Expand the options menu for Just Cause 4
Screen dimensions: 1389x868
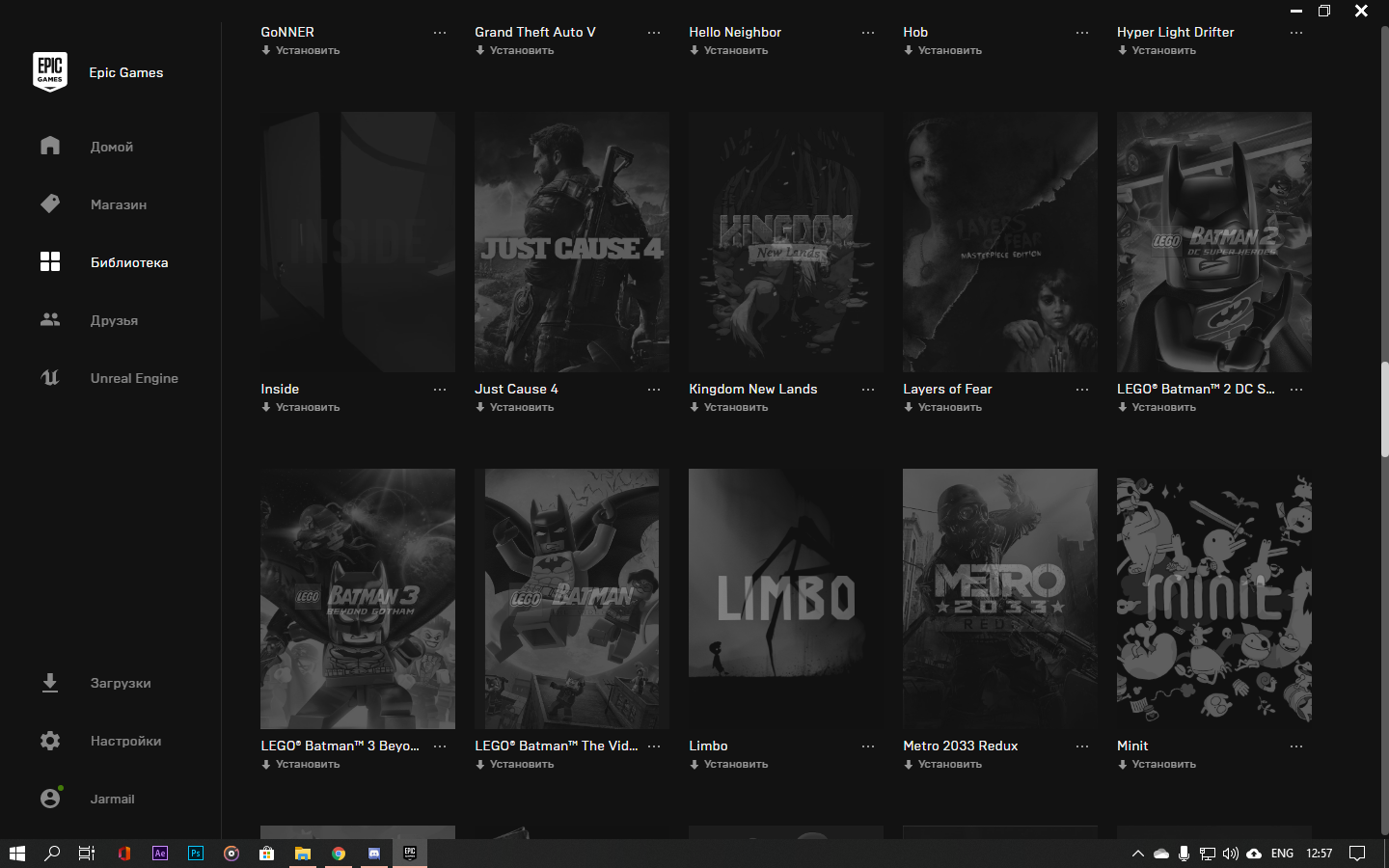pos(654,390)
